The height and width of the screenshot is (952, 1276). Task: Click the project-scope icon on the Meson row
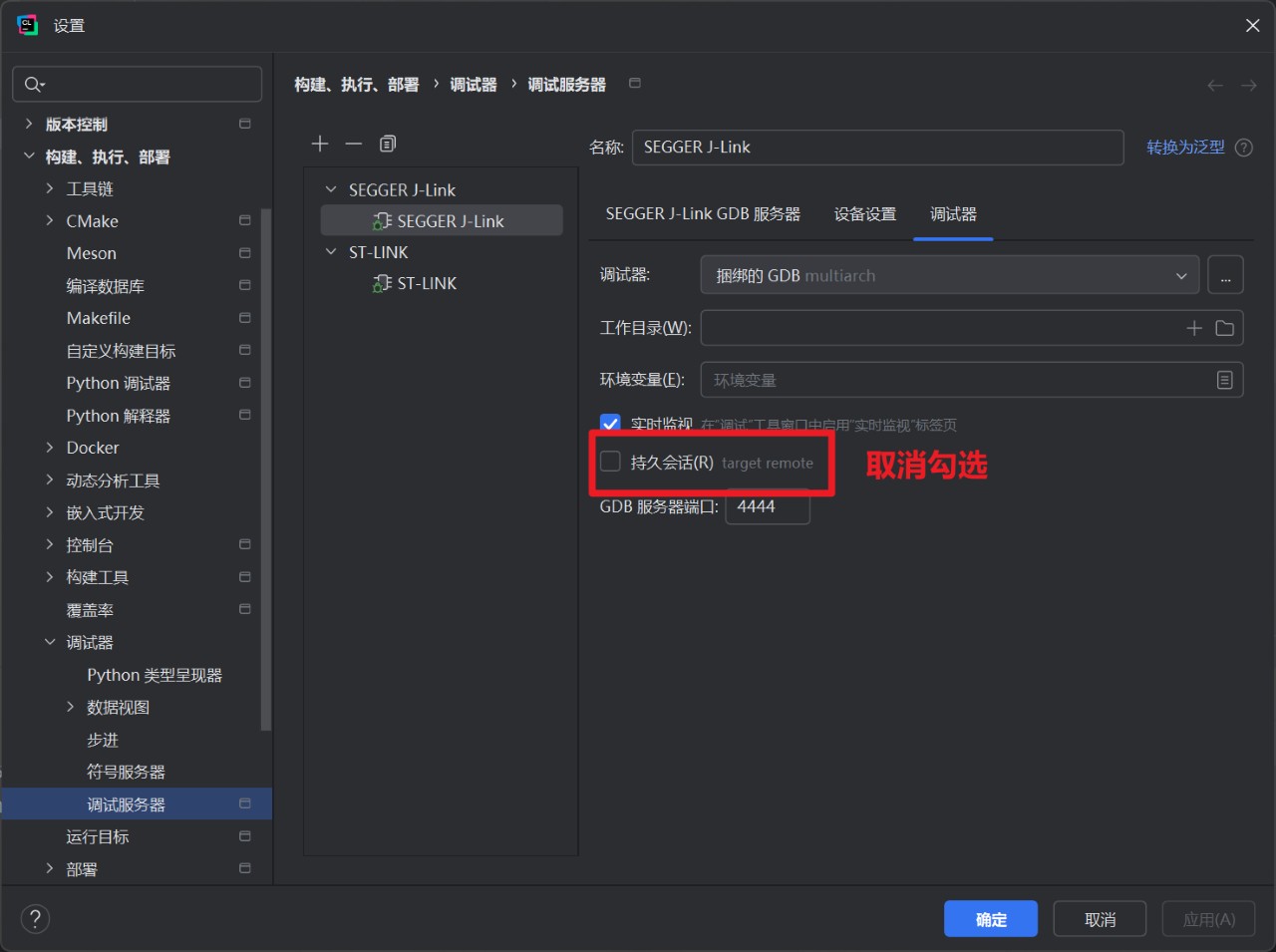(x=245, y=253)
